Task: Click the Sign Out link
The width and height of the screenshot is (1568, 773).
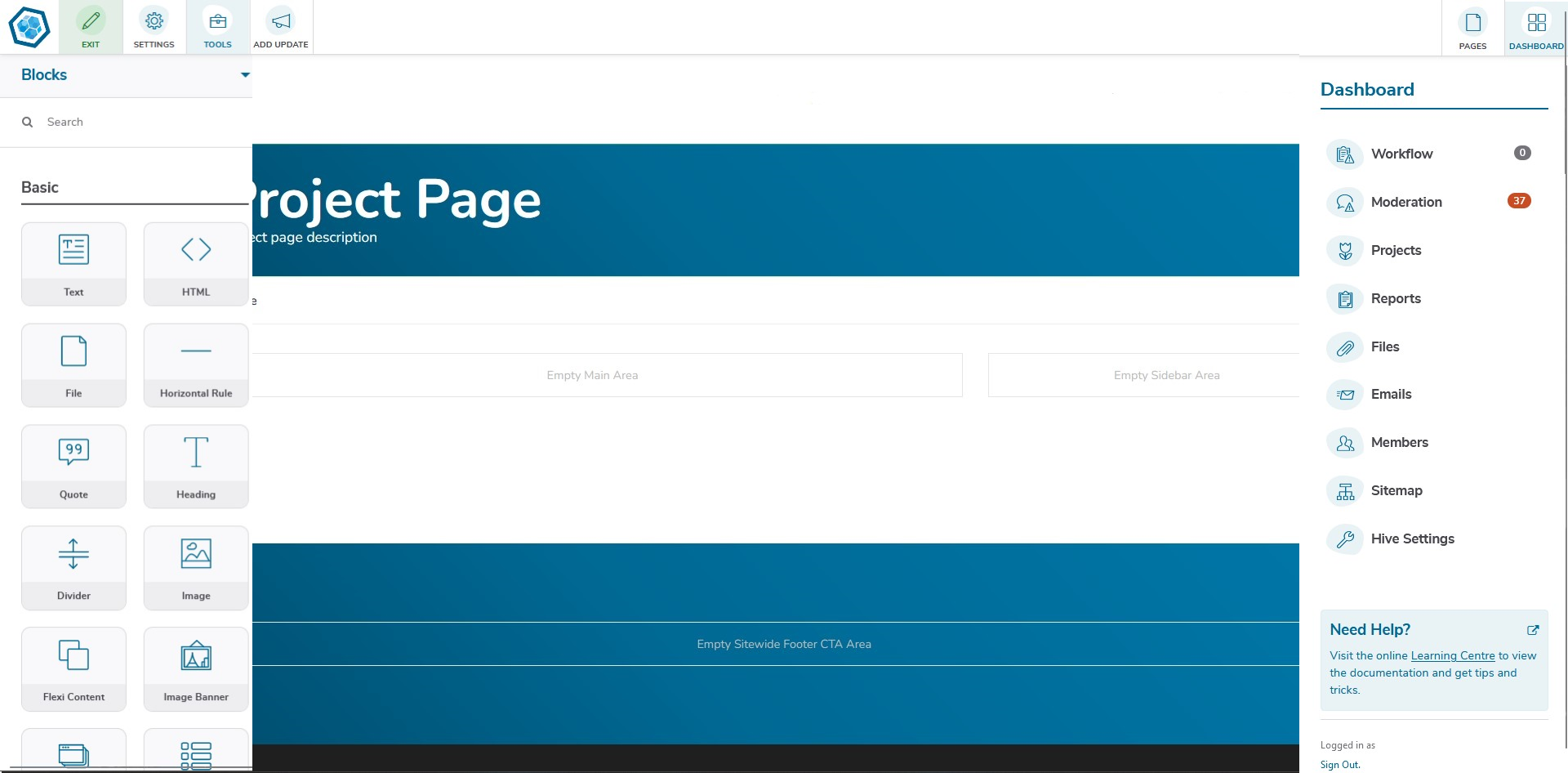Action: point(1340,765)
